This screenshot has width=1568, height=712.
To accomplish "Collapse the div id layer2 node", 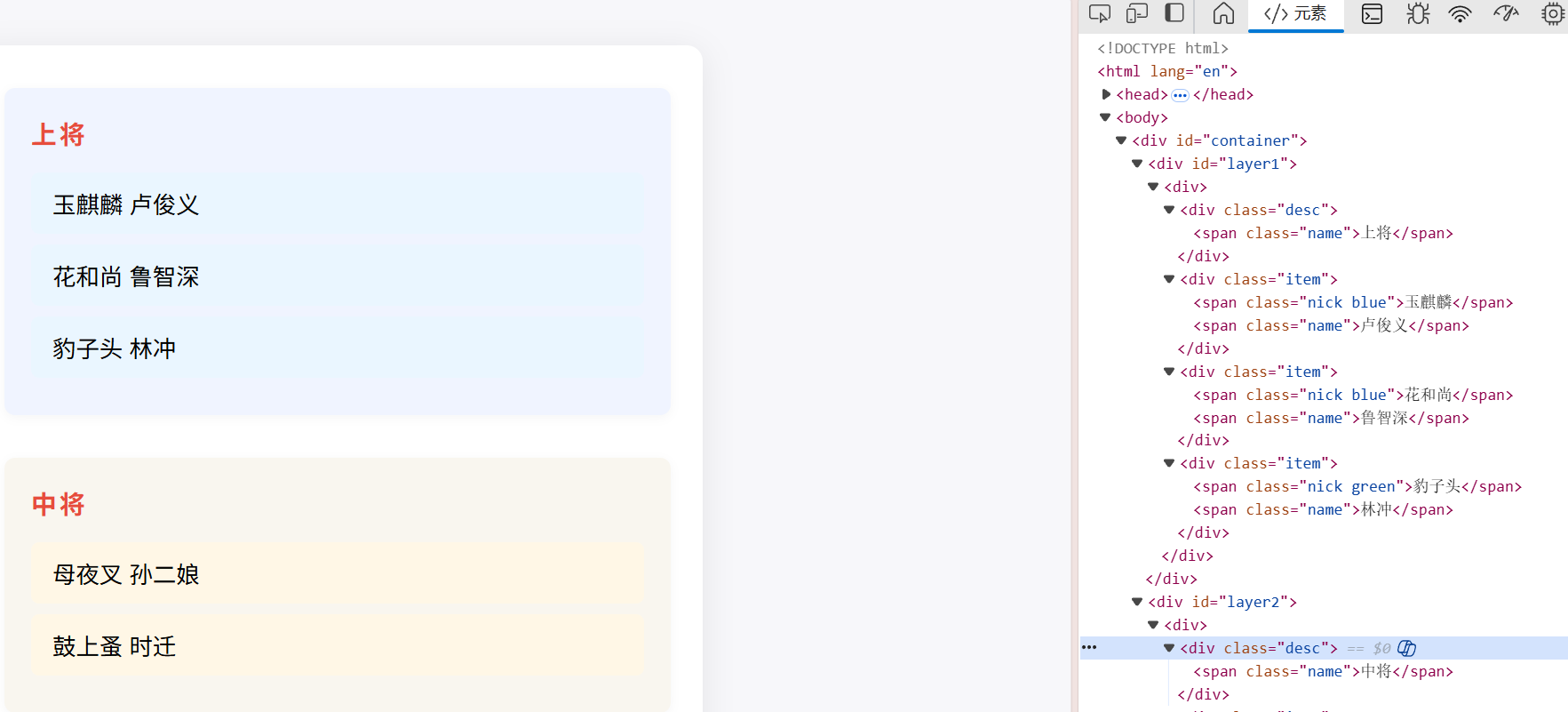I will 1137,602.
